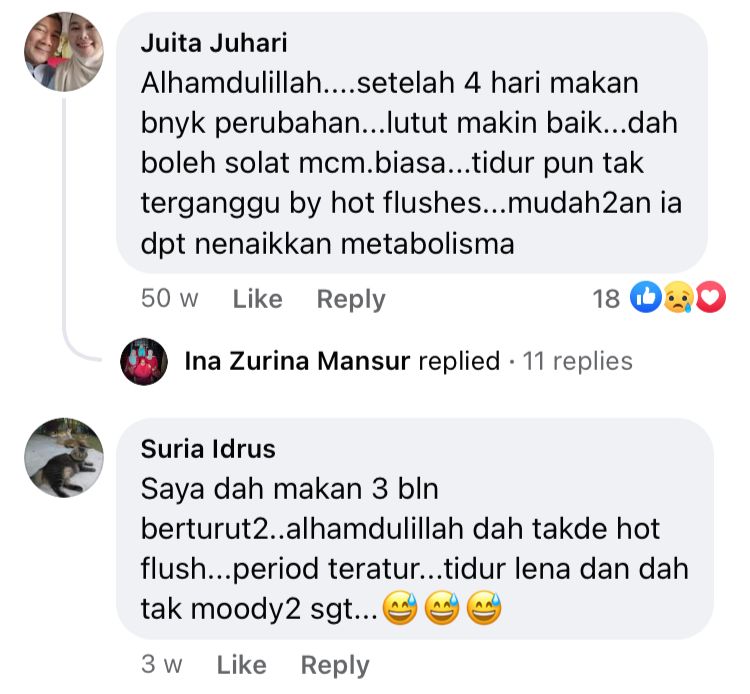Click the first sweat-smile emoji in comment
This screenshot has height=694, width=750.
click(x=400, y=608)
